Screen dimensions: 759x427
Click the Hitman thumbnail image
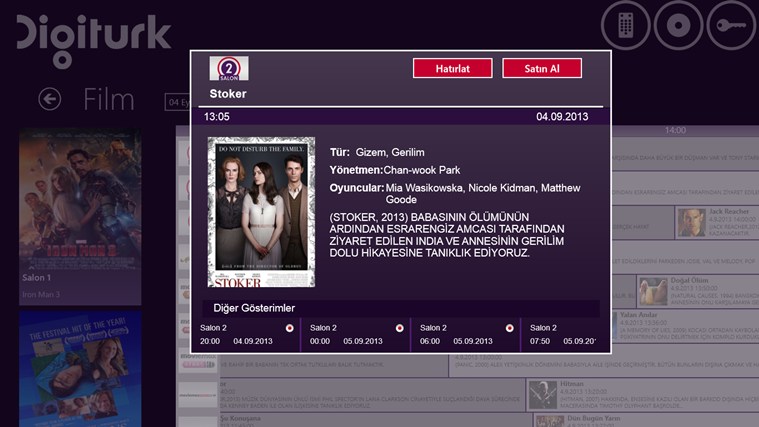point(543,395)
